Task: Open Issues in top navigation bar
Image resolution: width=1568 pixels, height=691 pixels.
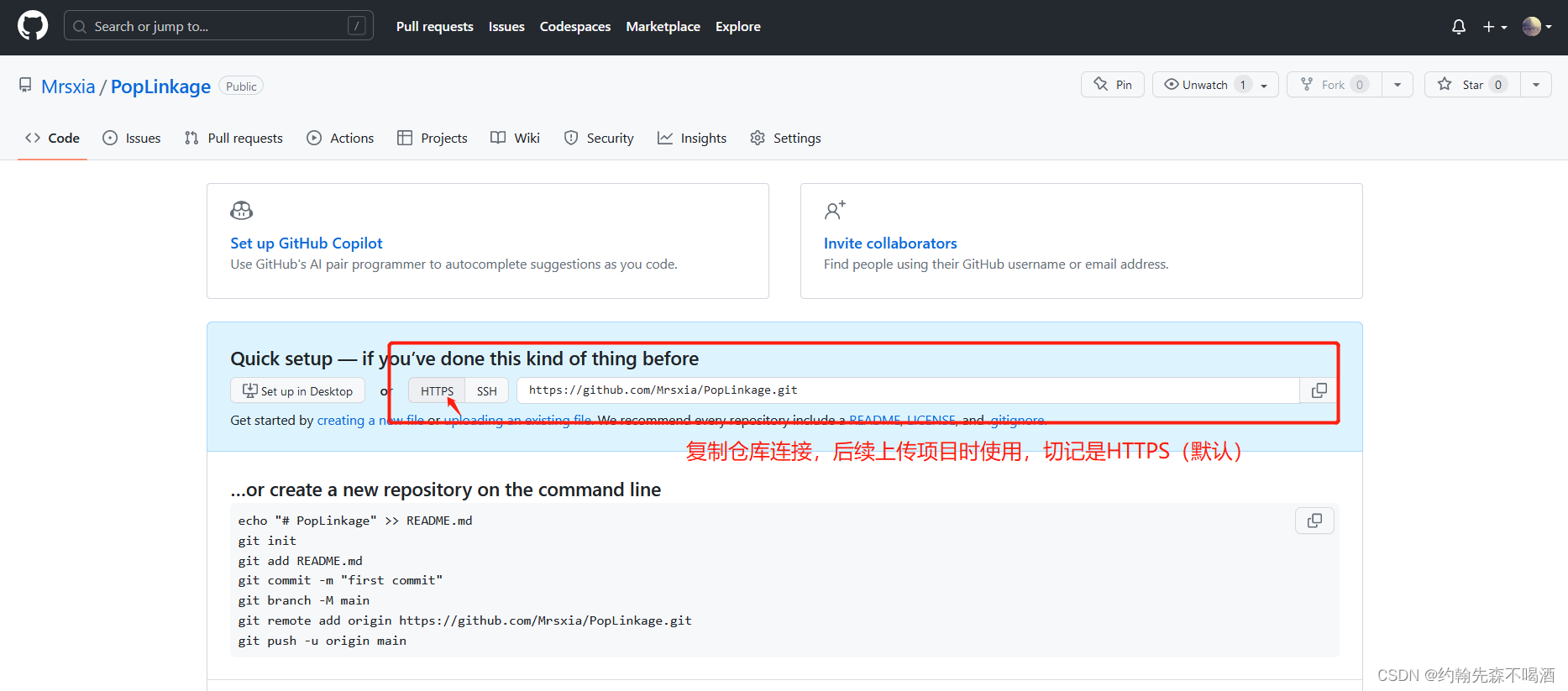Action: point(506,27)
